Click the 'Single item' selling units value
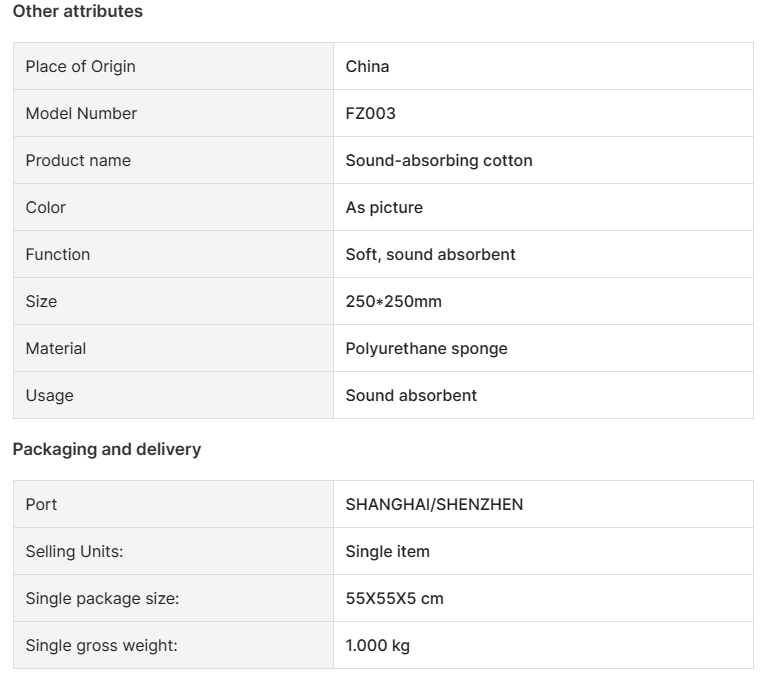The image size is (764, 678). pyautogui.click(x=387, y=551)
